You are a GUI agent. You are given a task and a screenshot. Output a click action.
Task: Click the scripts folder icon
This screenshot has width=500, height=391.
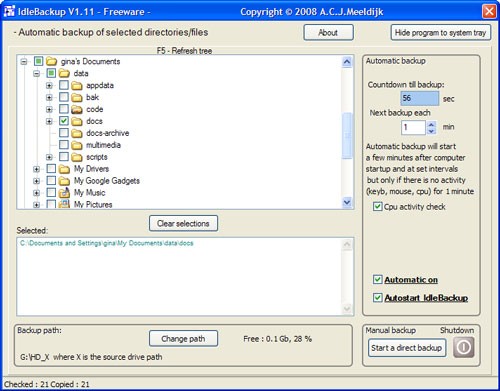coord(77,157)
